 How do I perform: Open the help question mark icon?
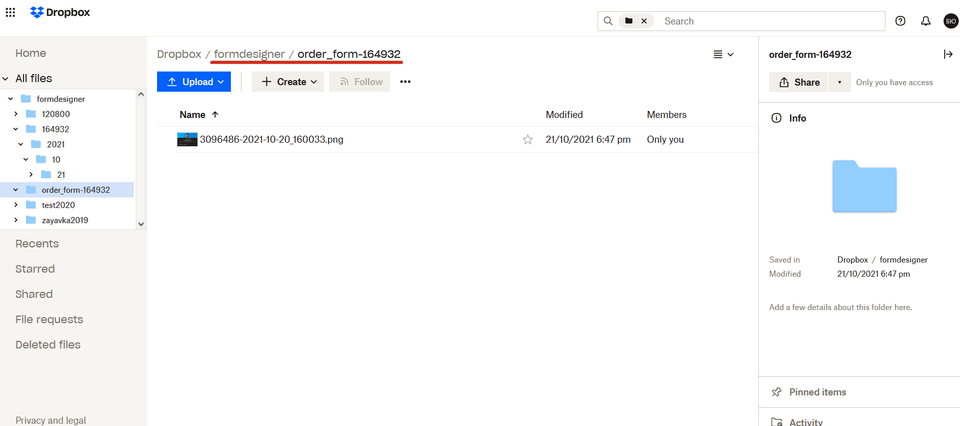(900, 21)
